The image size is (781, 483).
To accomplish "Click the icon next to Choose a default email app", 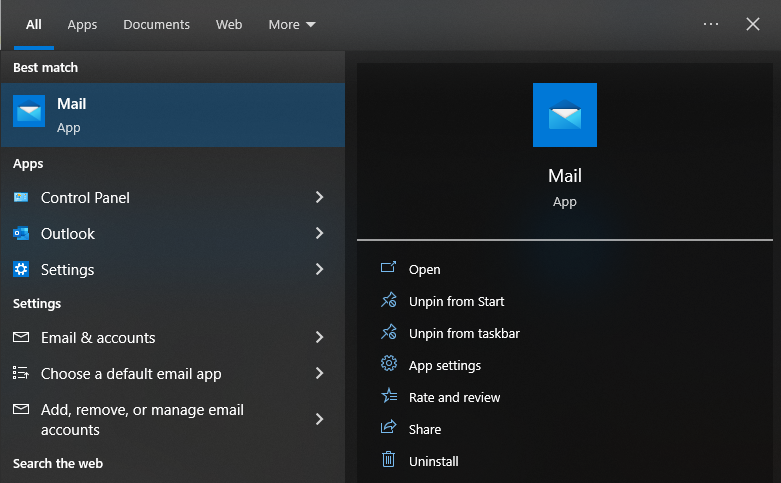I will click(x=21, y=374).
